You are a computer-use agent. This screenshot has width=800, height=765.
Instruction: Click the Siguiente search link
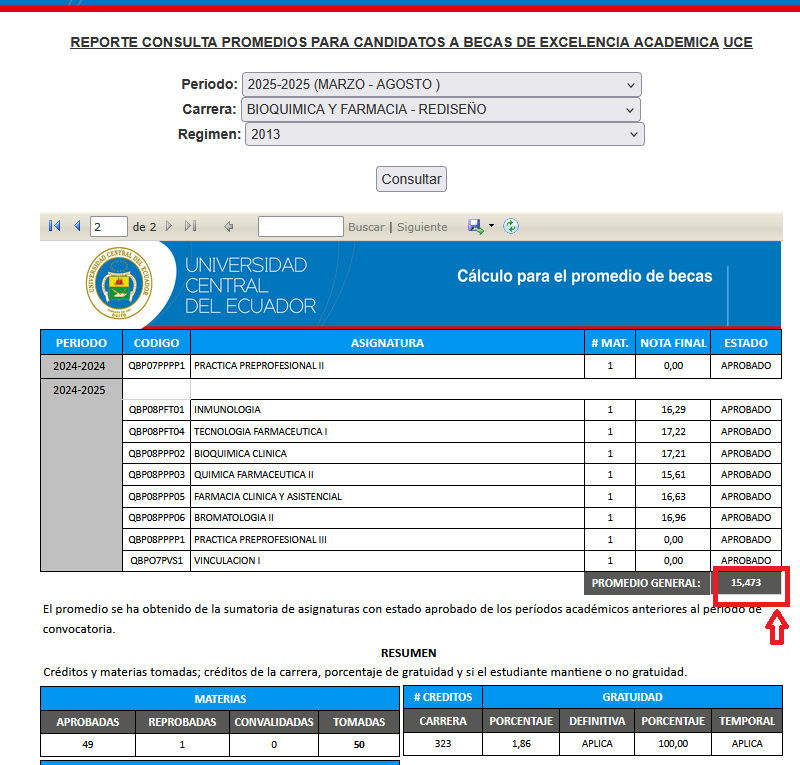(422, 227)
